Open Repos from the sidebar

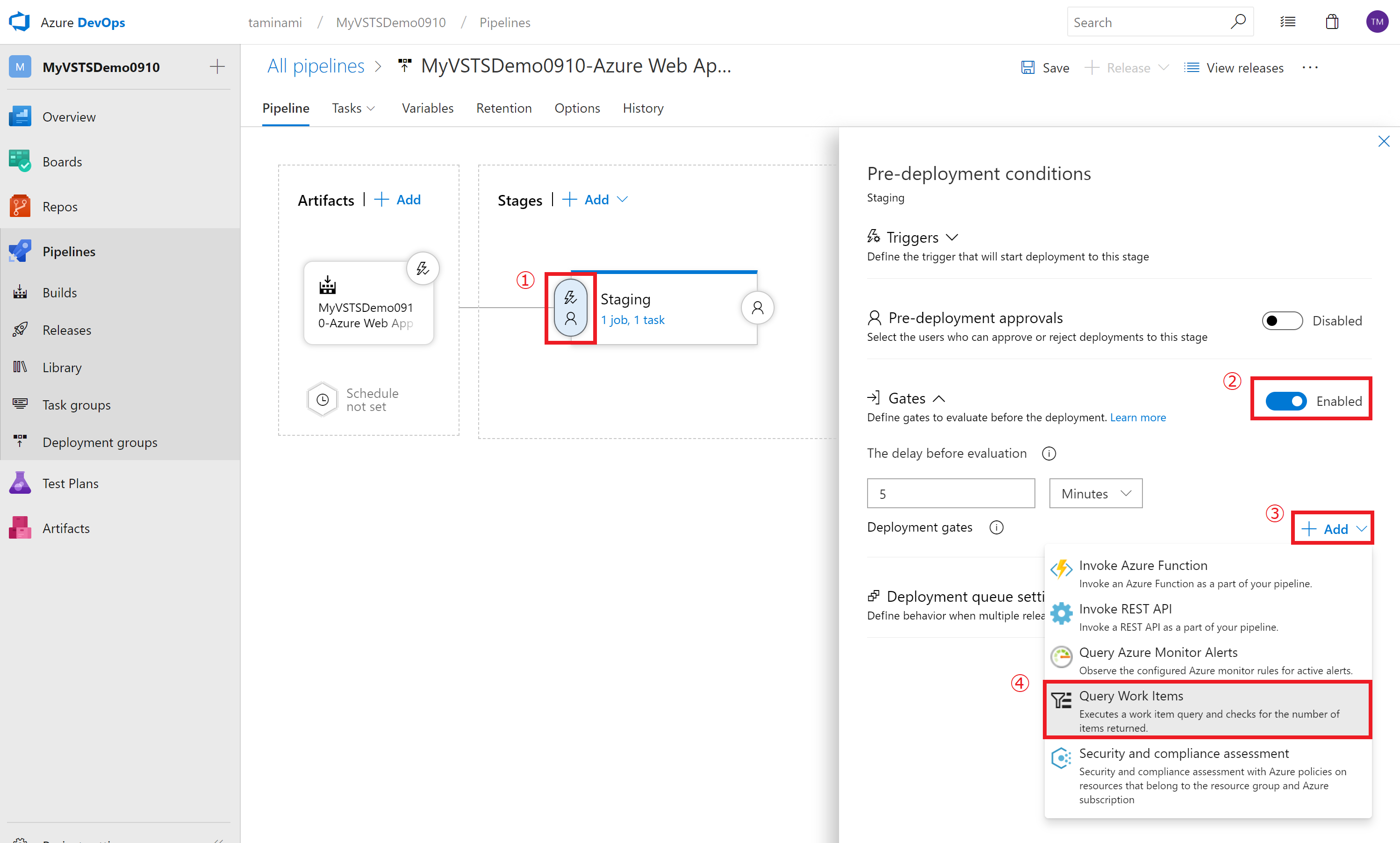[60, 207]
